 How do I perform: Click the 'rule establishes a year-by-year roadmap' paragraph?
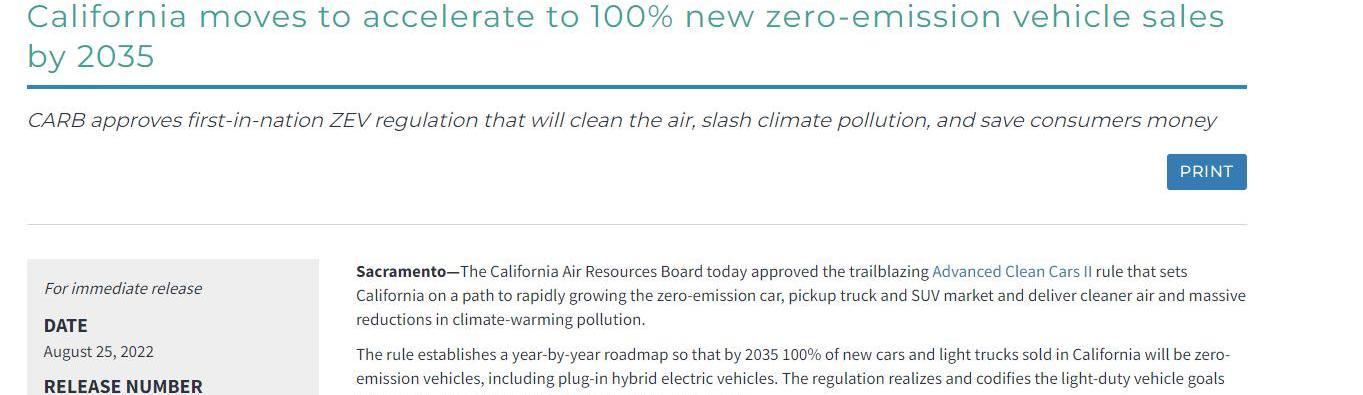pyautogui.click(x=793, y=367)
